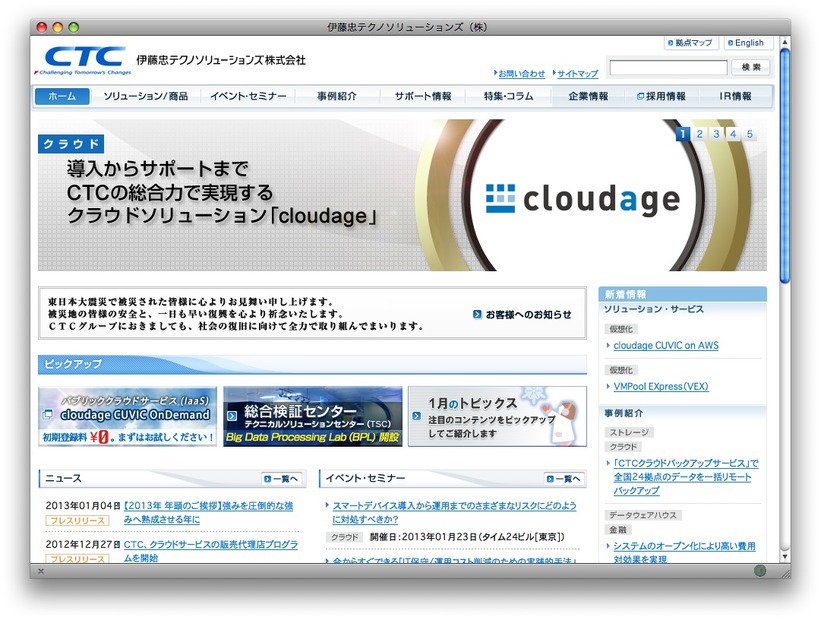Click the vertical scrollbar thumb
The height and width of the screenshot is (620, 821).
click(784, 165)
